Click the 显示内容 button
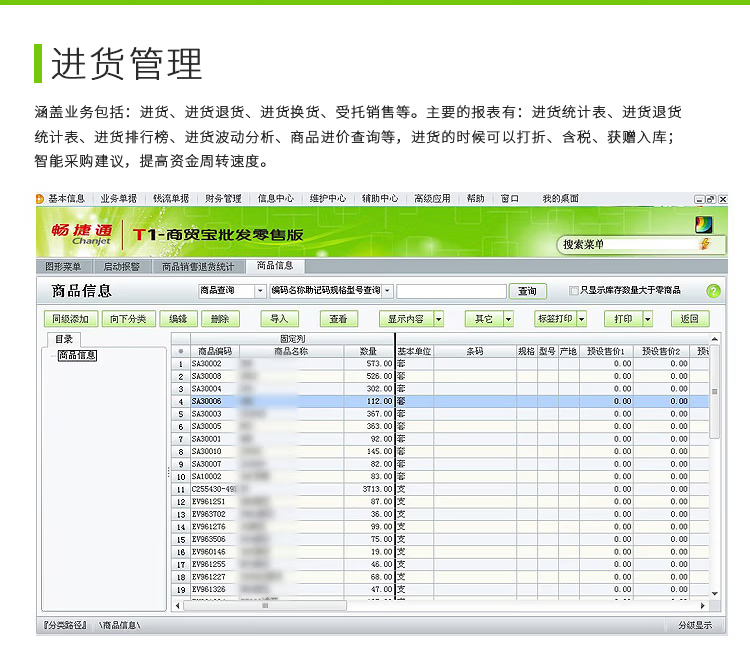This screenshot has width=750, height=649. [406, 319]
